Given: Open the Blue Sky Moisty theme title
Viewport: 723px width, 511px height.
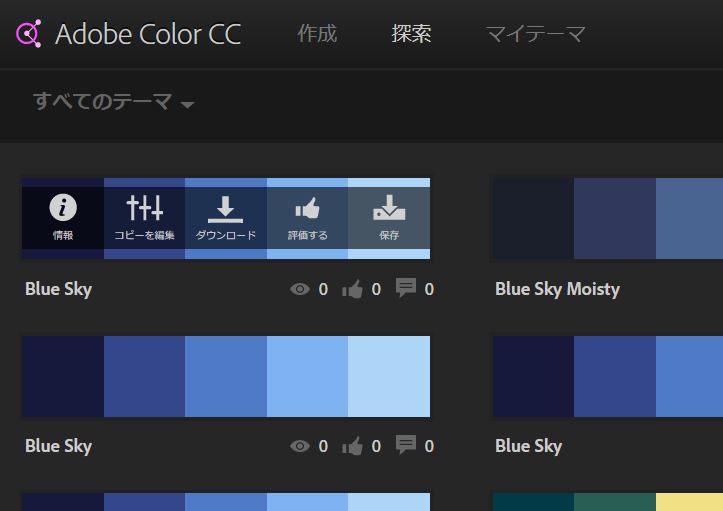Looking at the screenshot, I should (557, 290).
